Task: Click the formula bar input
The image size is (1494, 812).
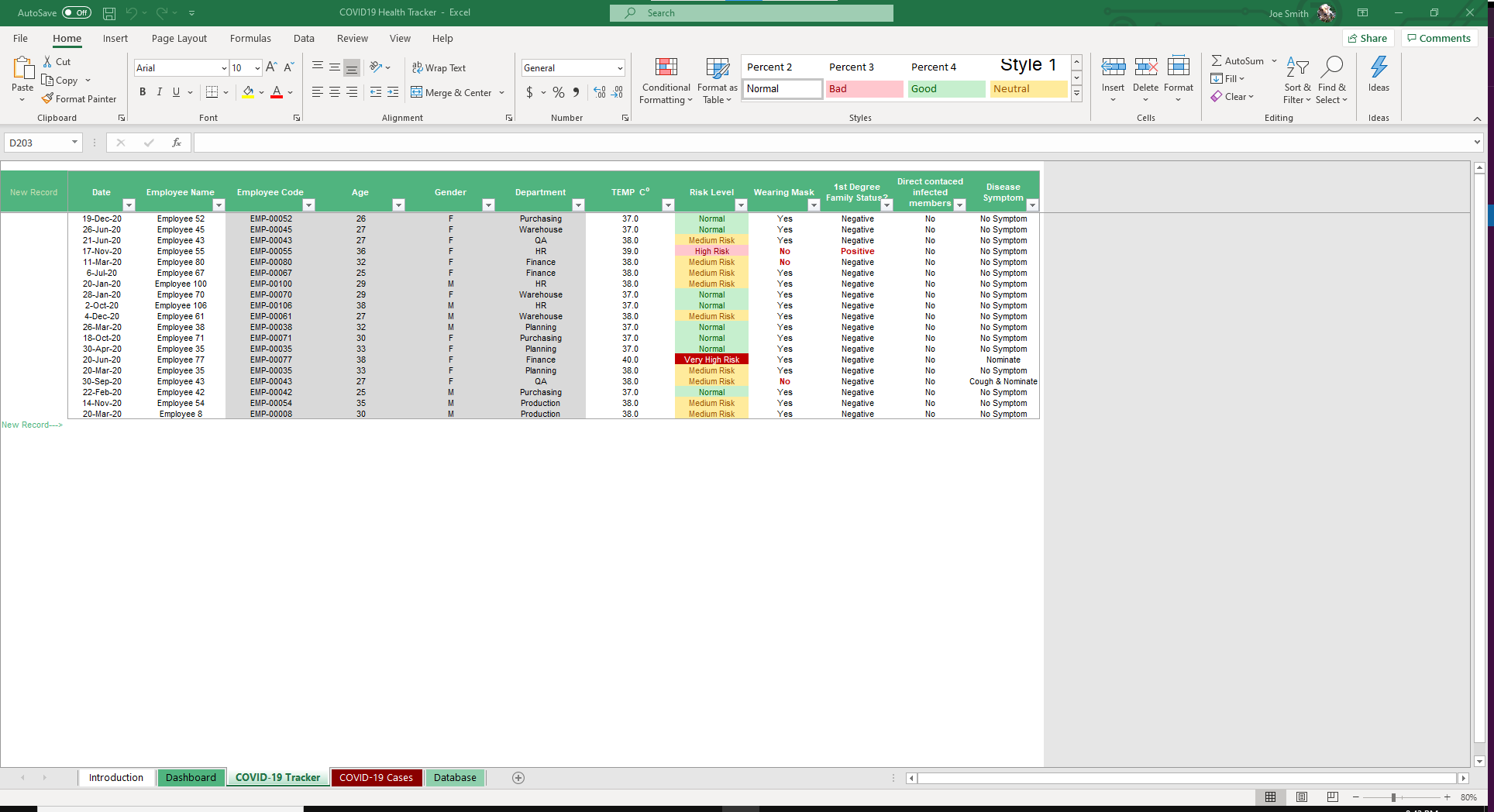Action: 834,143
